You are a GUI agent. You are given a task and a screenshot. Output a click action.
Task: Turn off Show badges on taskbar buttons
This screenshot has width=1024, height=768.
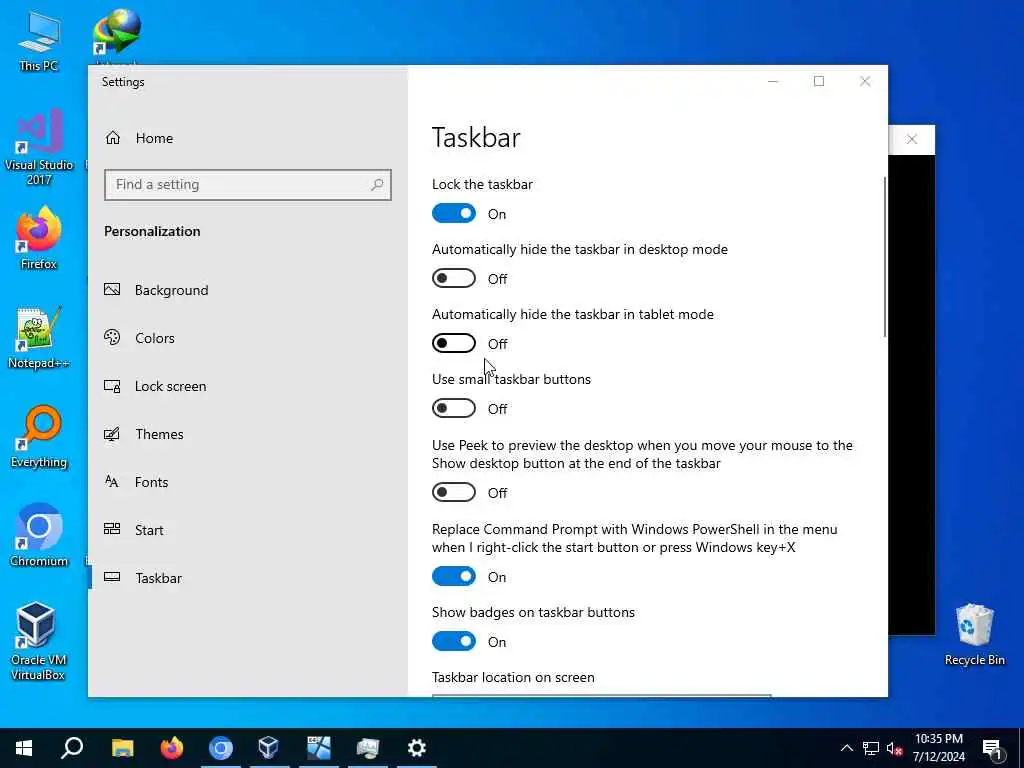tap(454, 641)
